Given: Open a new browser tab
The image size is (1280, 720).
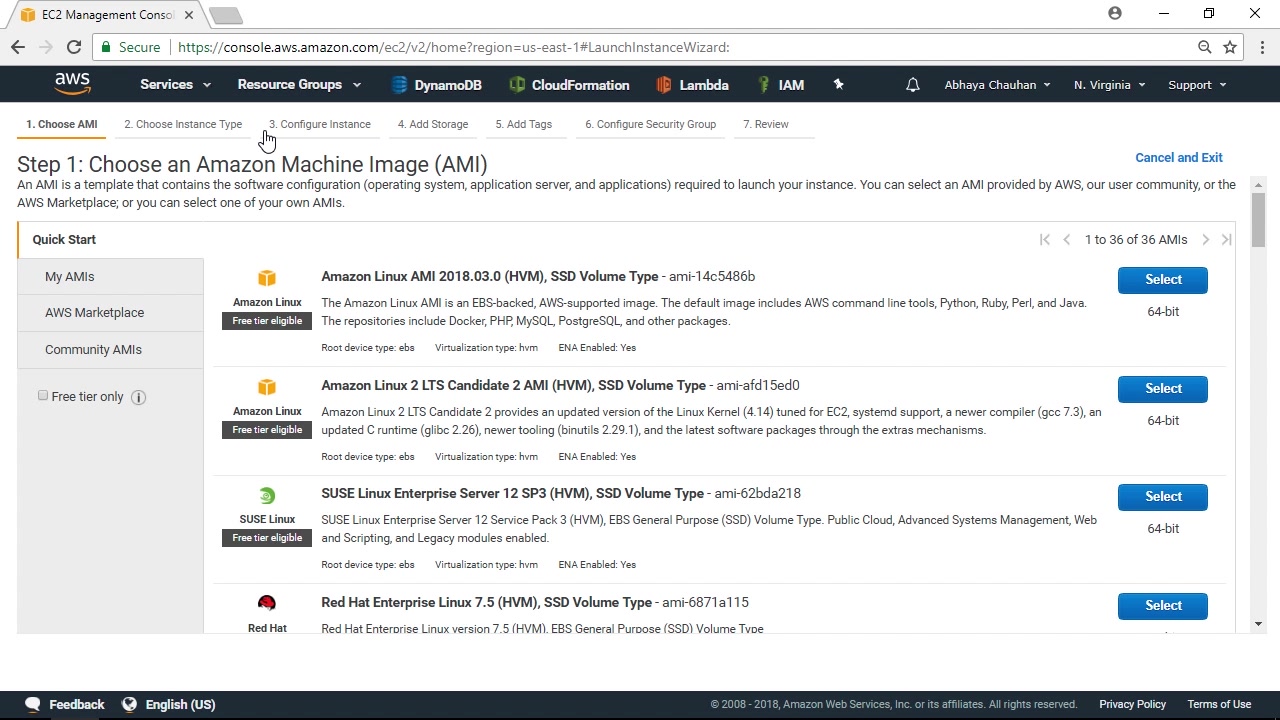Looking at the screenshot, I should point(226,15).
